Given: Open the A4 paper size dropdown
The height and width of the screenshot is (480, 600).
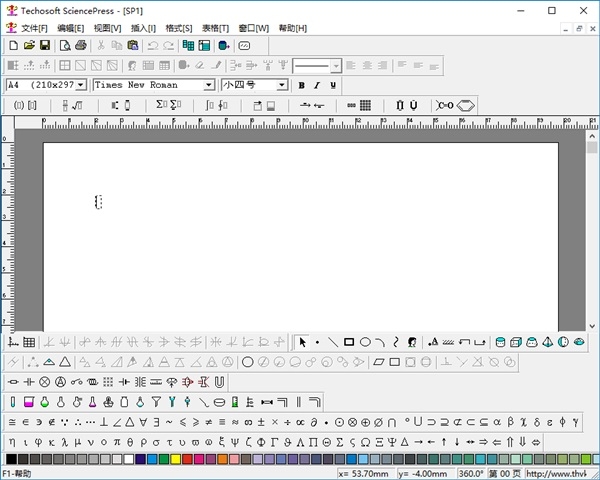Looking at the screenshot, I should [x=81, y=85].
